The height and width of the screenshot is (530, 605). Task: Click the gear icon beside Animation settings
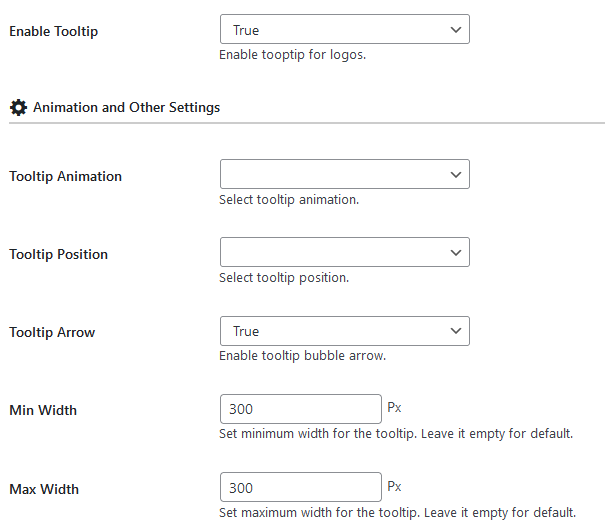point(18,107)
